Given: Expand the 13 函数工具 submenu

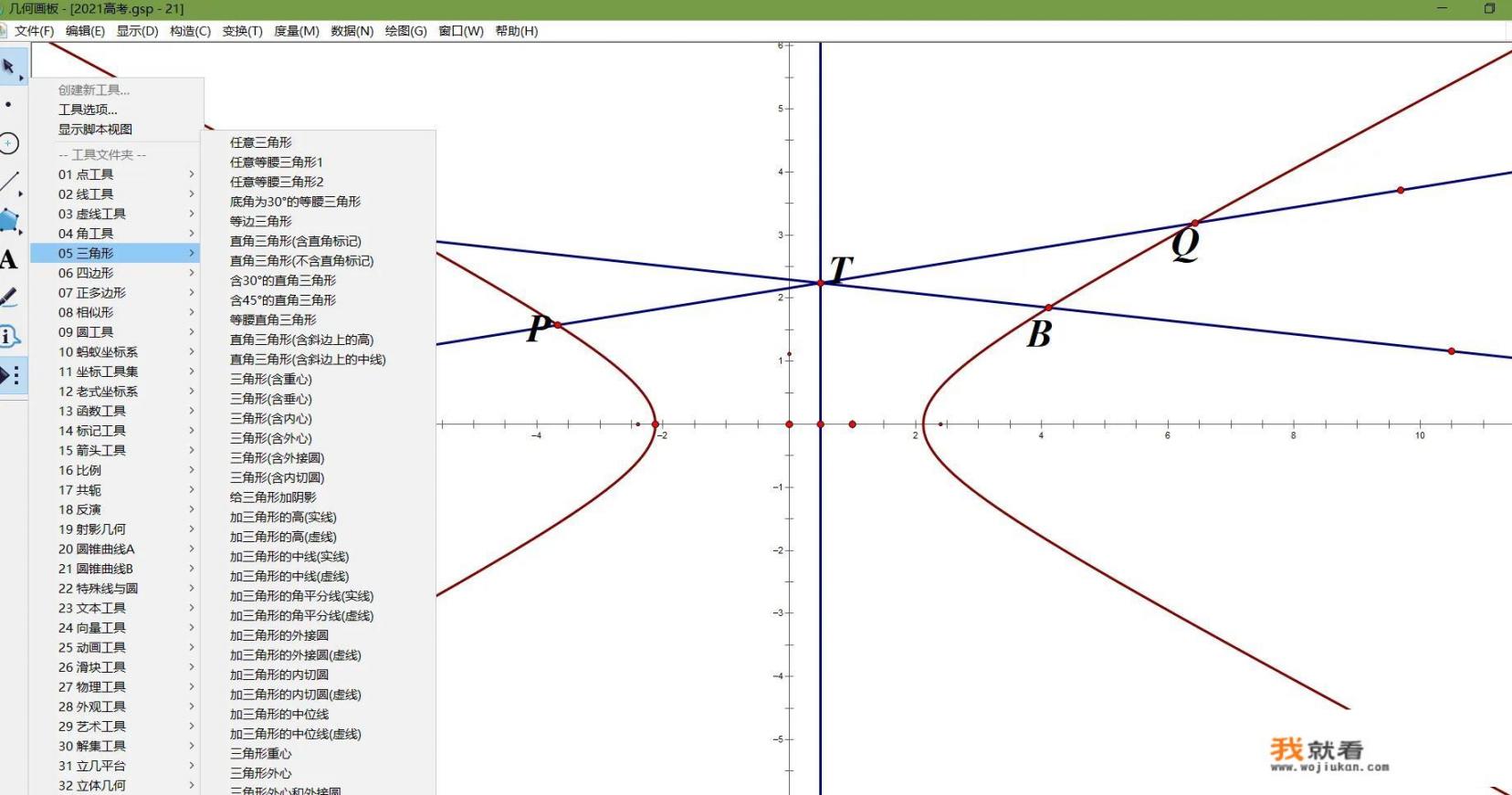Looking at the screenshot, I should coord(116,411).
